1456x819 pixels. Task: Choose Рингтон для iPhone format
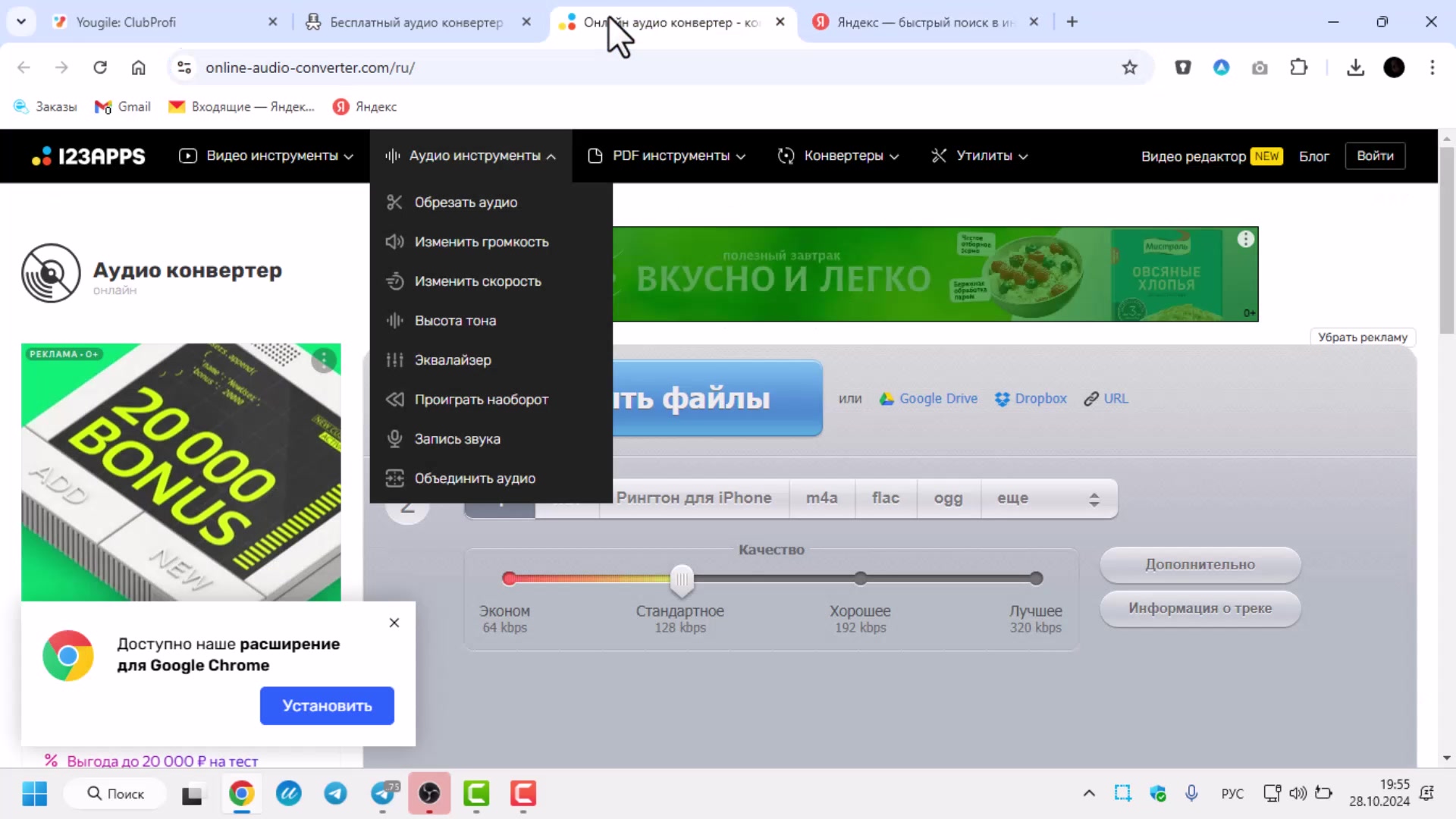(x=694, y=498)
